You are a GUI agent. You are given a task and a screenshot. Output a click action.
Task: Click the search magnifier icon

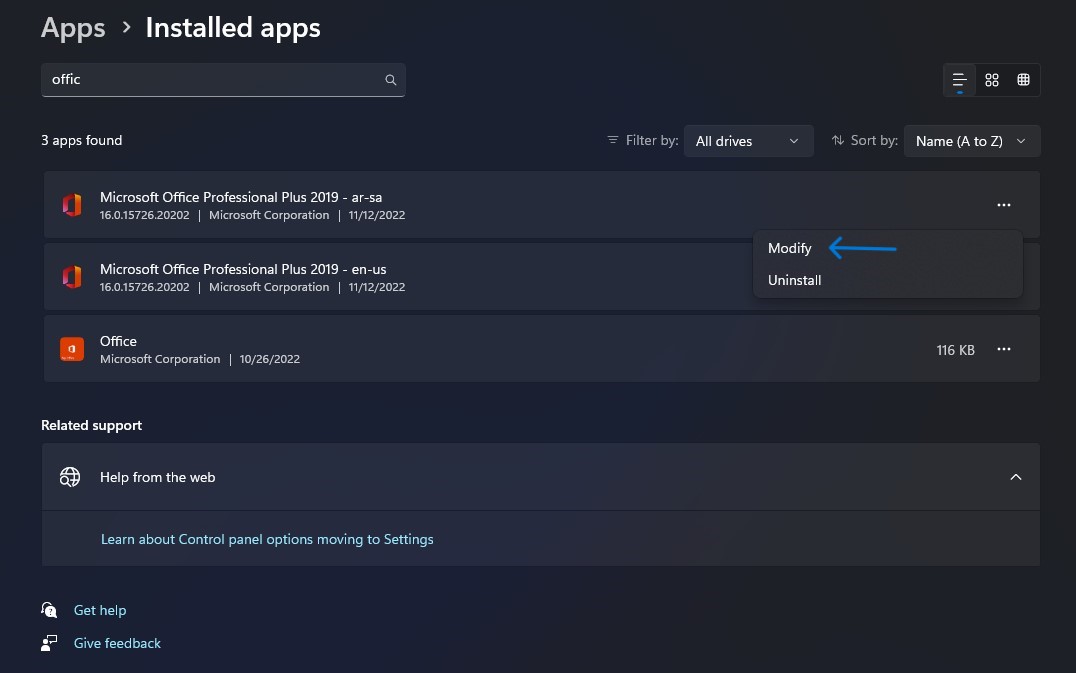click(391, 80)
